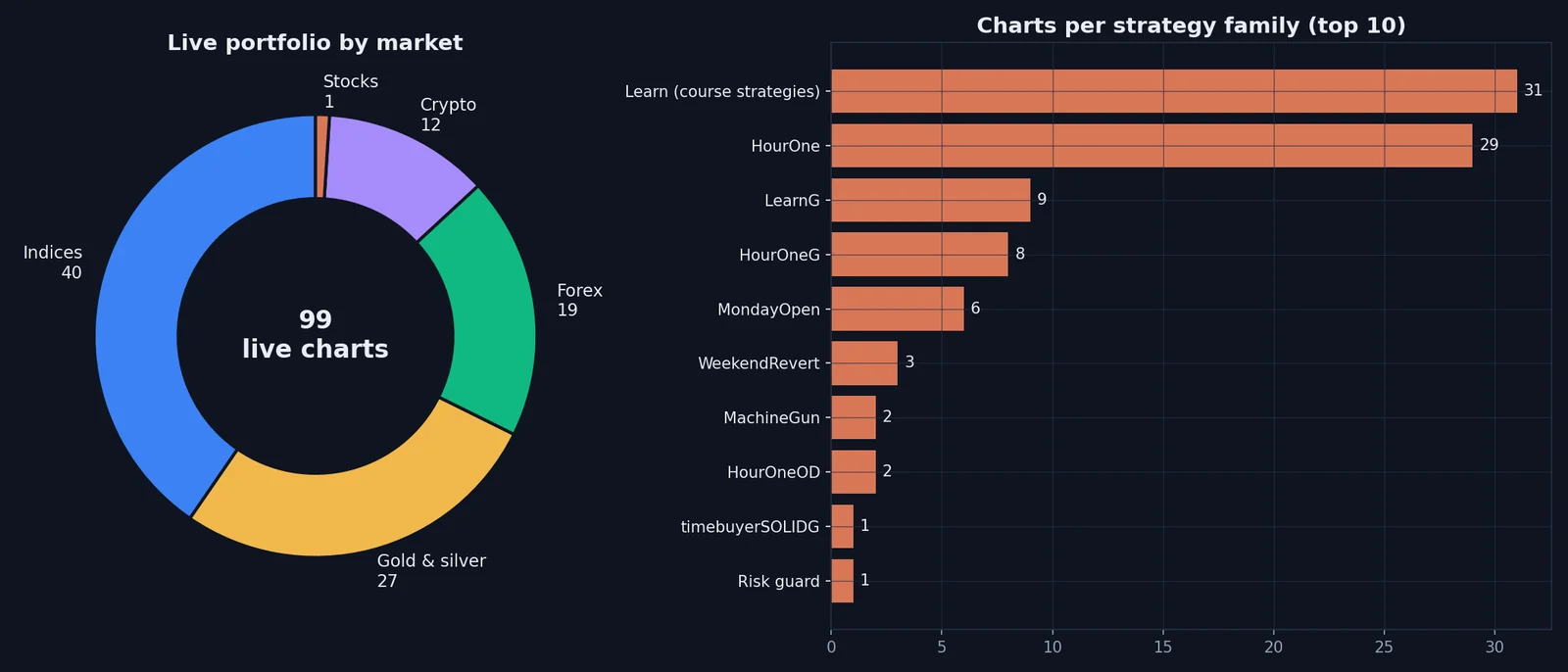The image size is (1568, 672).
Task: Select the value 8 beside the HourOneG bar
Action: (x=1020, y=254)
